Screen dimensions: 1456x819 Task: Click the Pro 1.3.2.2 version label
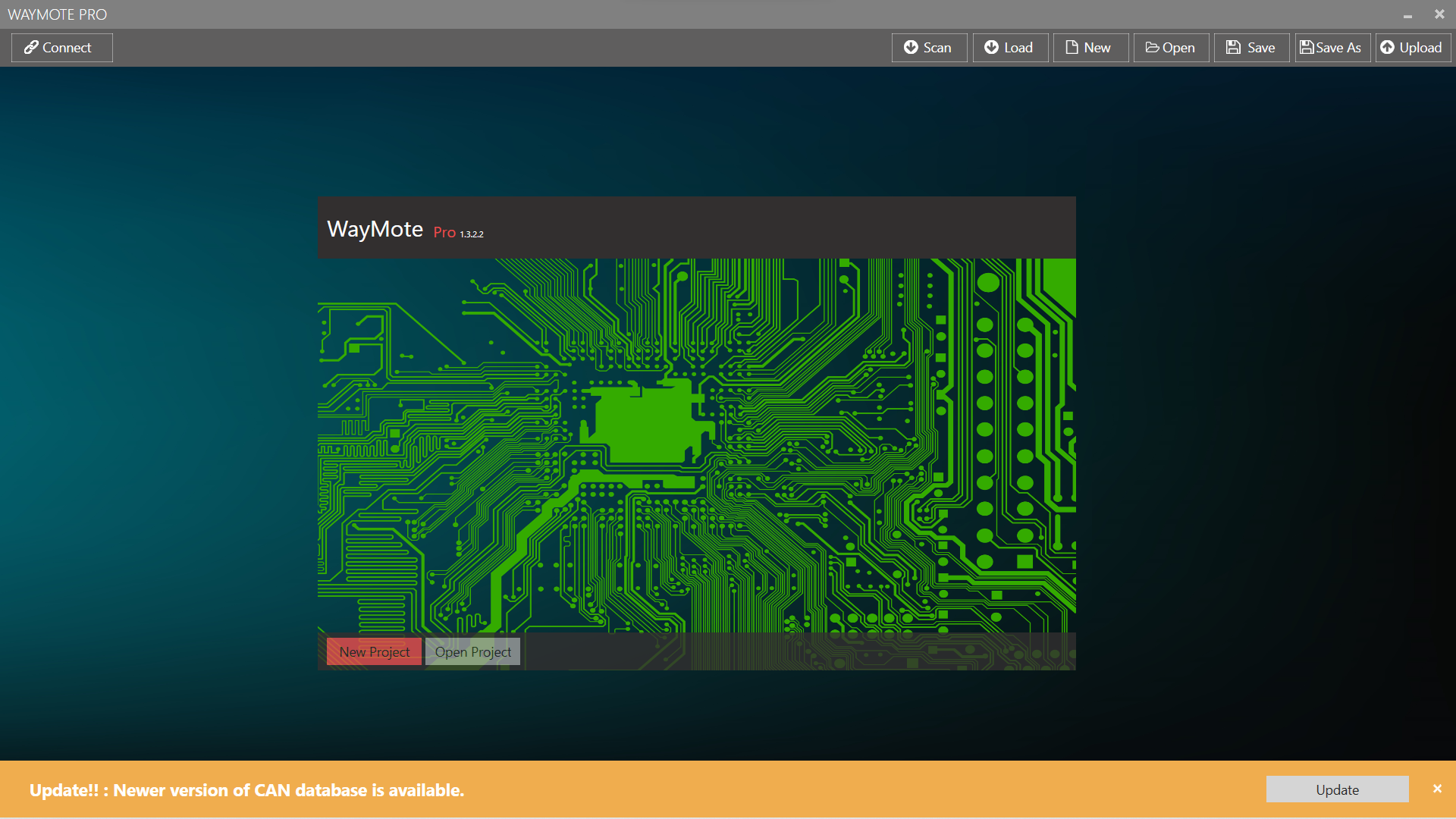click(458, 233)
